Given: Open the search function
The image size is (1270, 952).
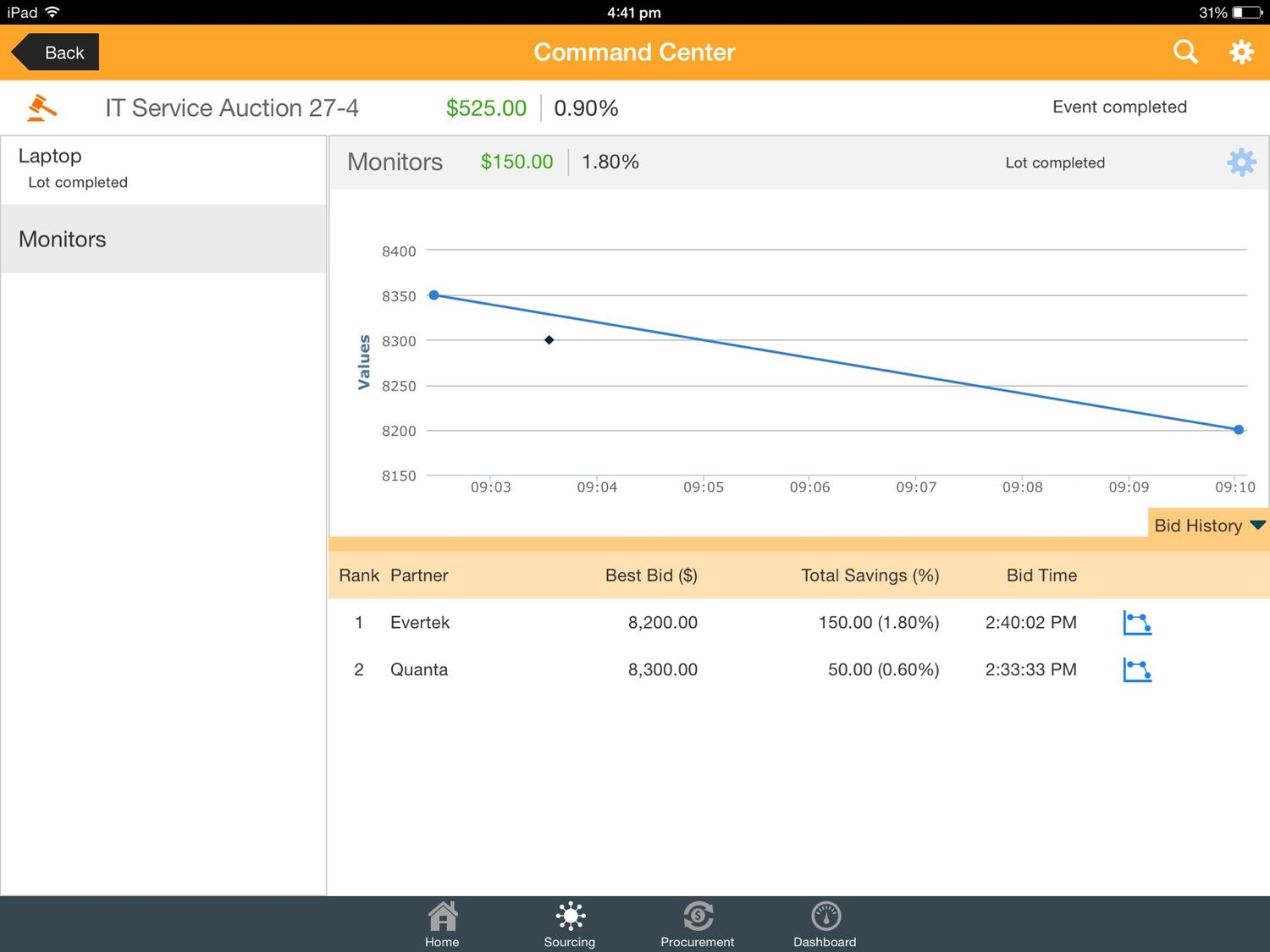Looking at the screenshot, I should 1185,52.
